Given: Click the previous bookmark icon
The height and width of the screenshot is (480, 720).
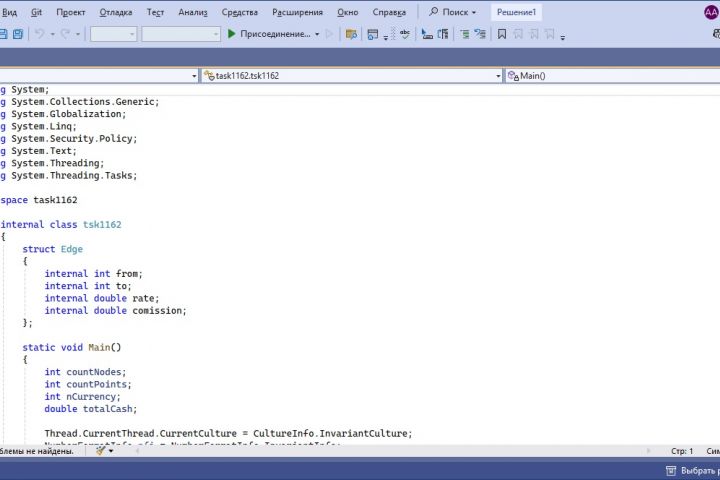Looking at the screenshot, I should [x=518, y=34].
